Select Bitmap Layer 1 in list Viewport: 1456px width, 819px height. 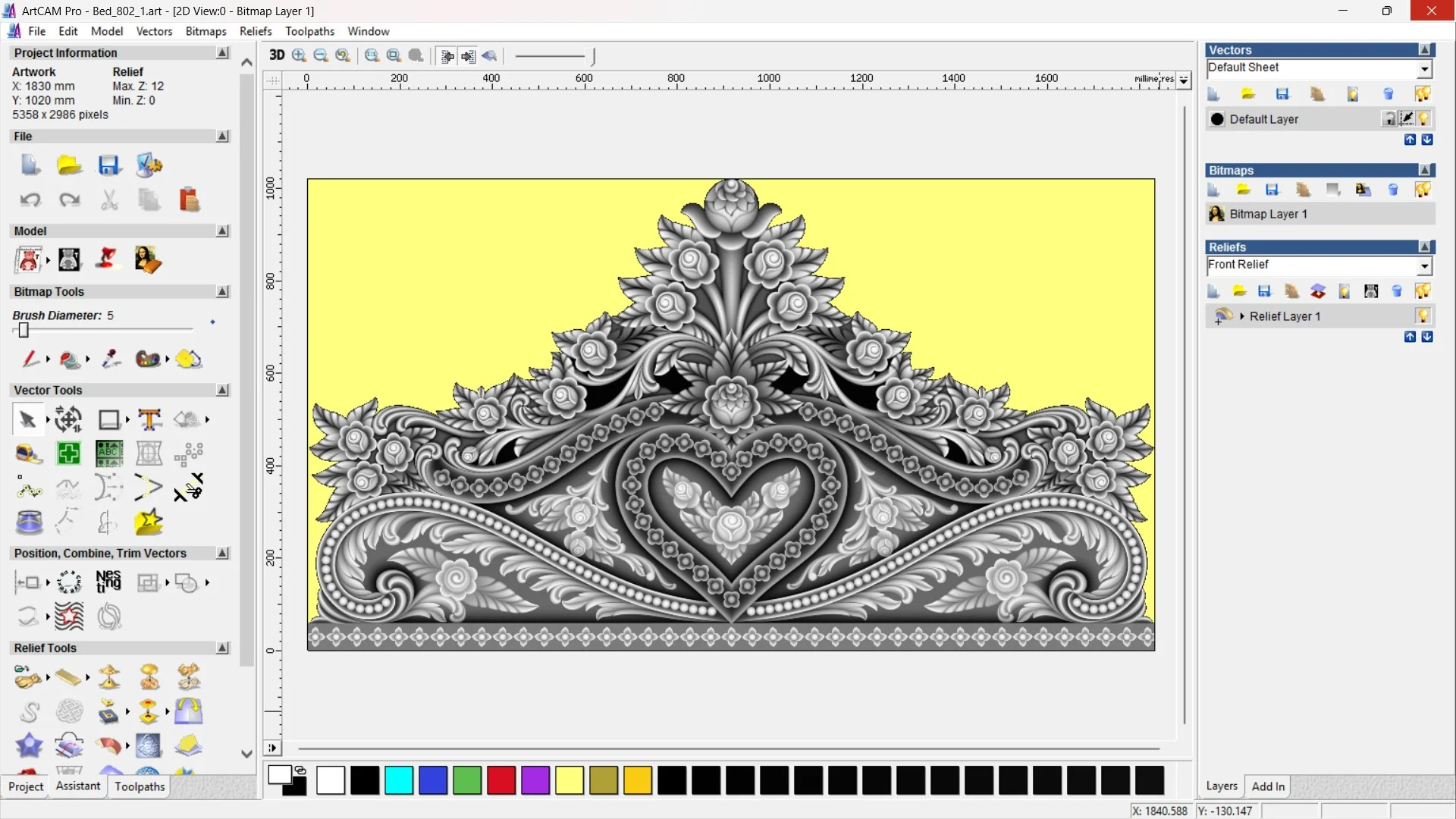(1268, 214)
